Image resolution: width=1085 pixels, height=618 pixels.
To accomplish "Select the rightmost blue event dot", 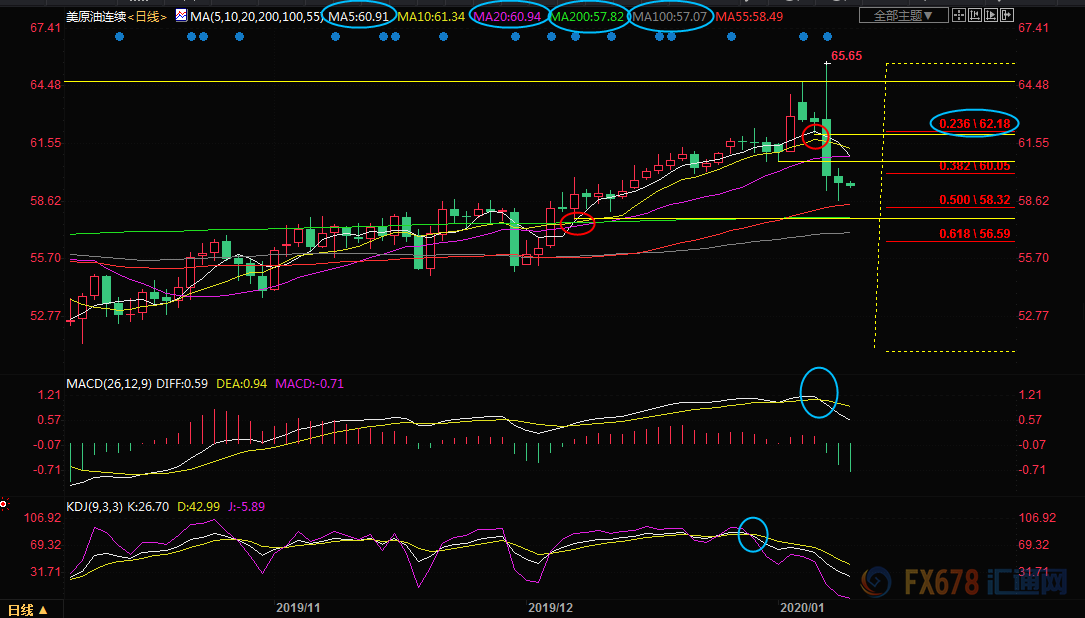I will pos(827,36).
